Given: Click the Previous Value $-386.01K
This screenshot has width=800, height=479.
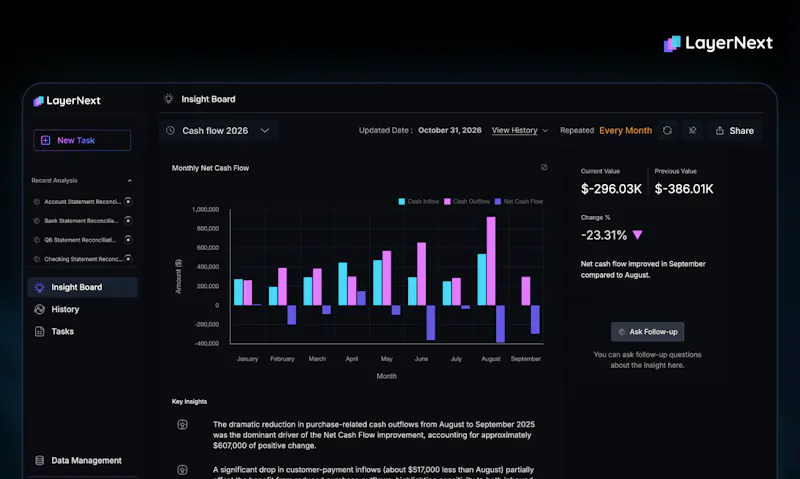Looking at the screenshot, I should tap(684, 189).
